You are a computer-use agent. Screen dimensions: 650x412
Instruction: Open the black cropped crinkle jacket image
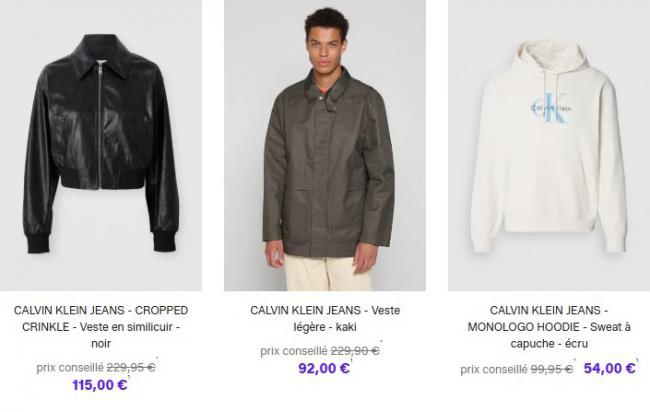[101, 145]
